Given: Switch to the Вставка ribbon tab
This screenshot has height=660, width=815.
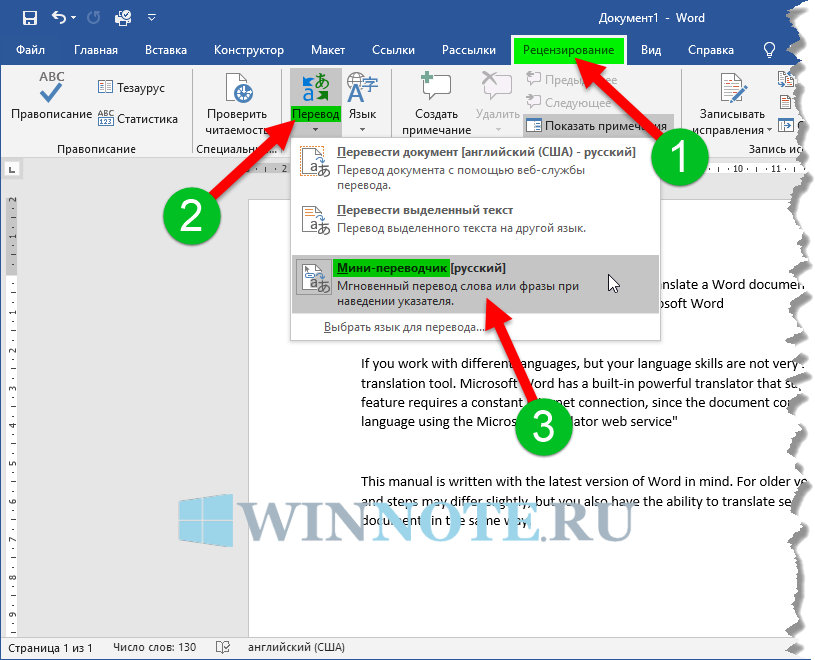Looking at the screenshot, I should [166, 50].
